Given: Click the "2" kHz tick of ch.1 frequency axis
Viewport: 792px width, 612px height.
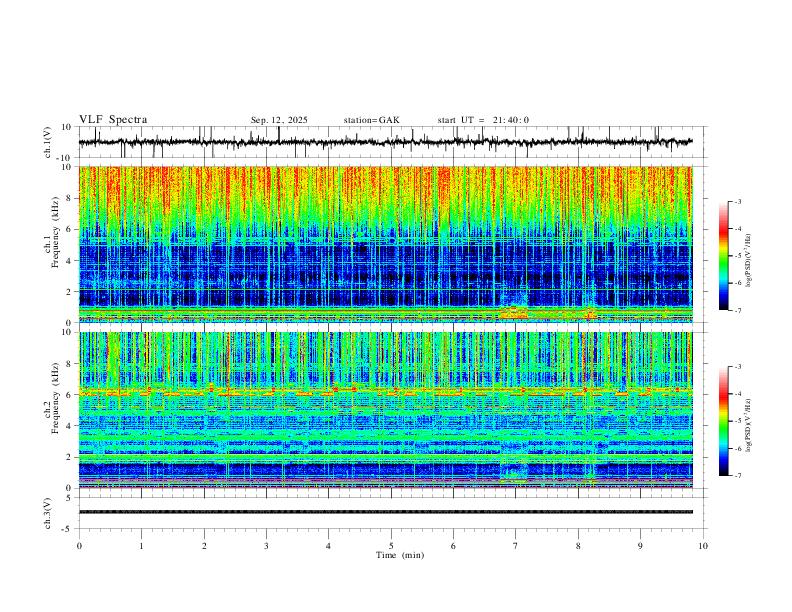Looking at the screenshot, I should pos(70,291).
